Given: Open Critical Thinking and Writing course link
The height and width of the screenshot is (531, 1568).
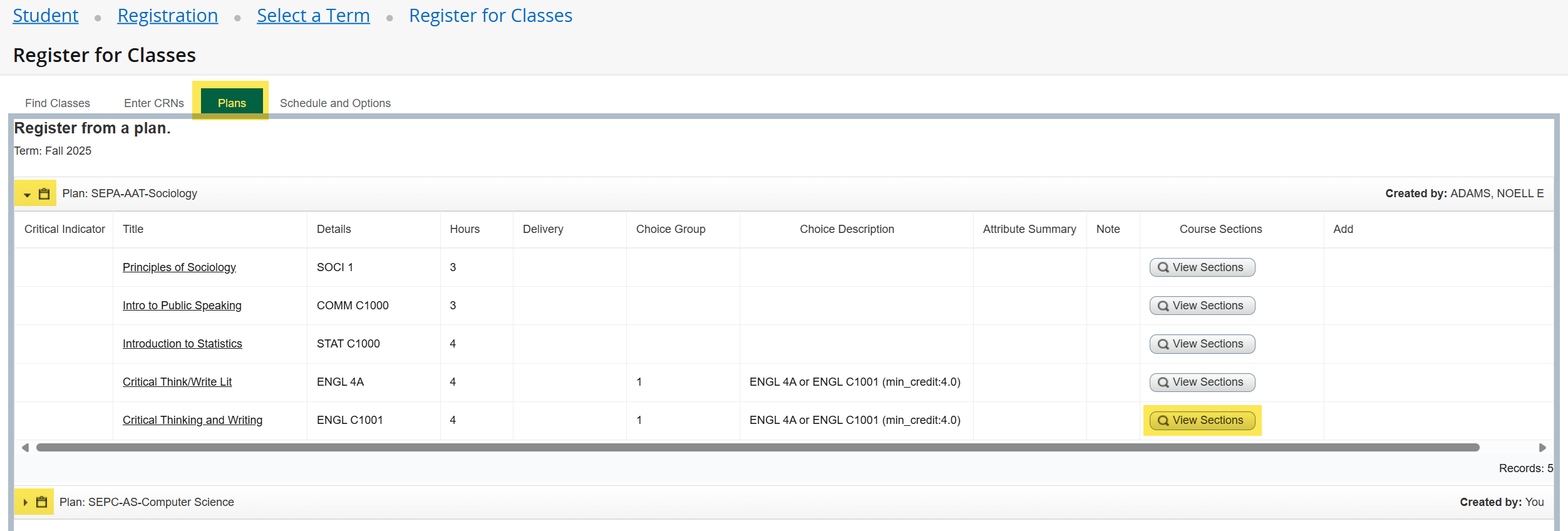Looking at the screenshot, I should click(x=192, y=420).
